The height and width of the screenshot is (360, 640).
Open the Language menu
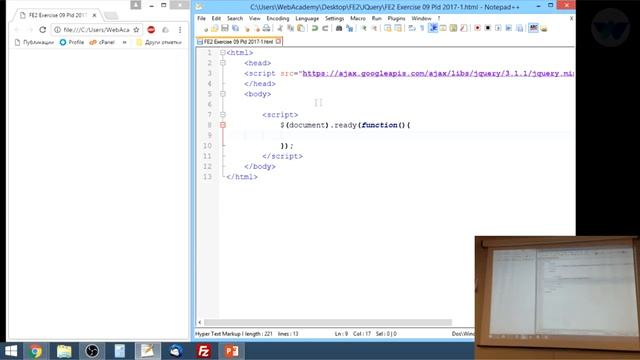307,18
